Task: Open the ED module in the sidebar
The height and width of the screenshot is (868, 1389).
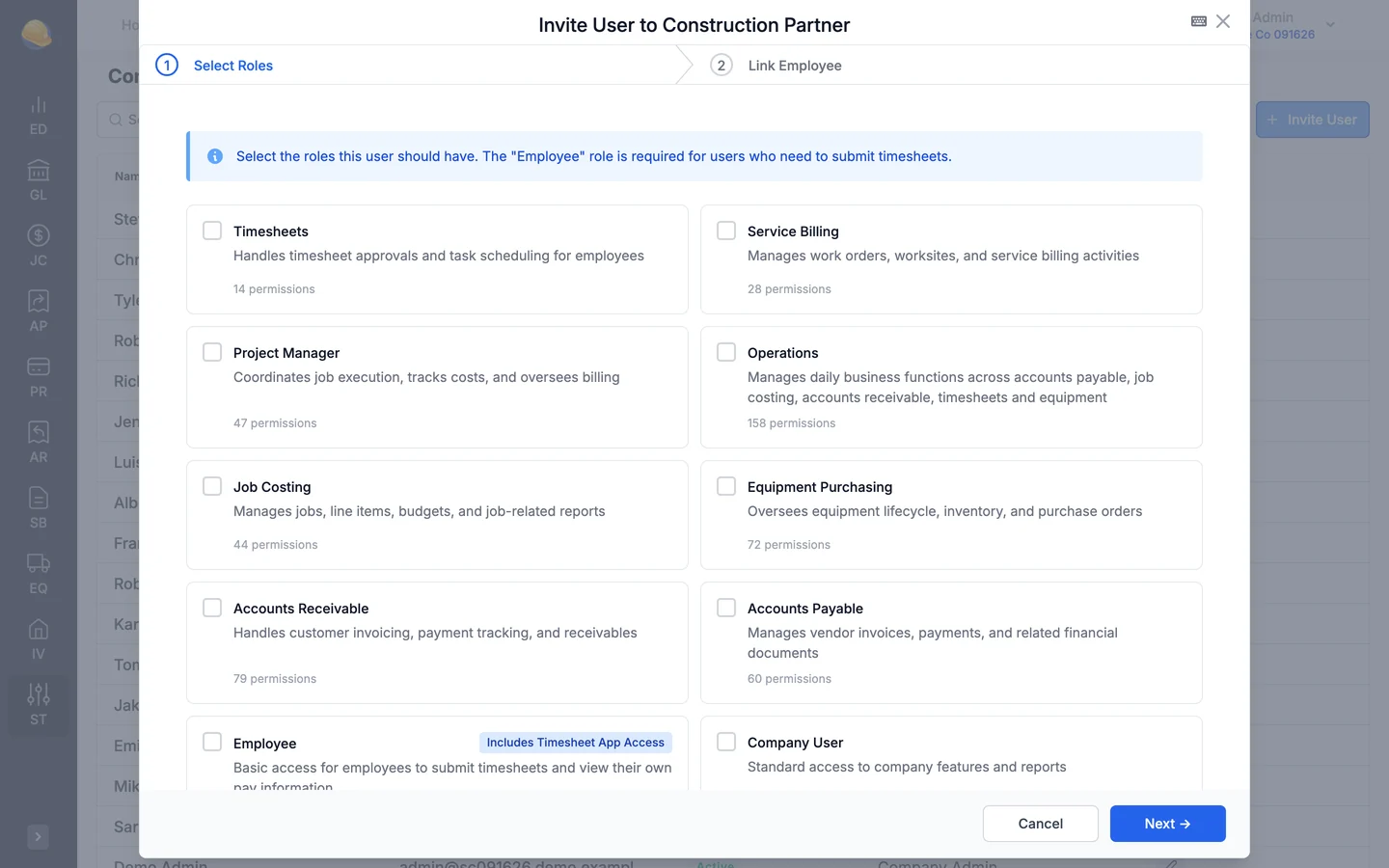Action: tap(39, 116)
